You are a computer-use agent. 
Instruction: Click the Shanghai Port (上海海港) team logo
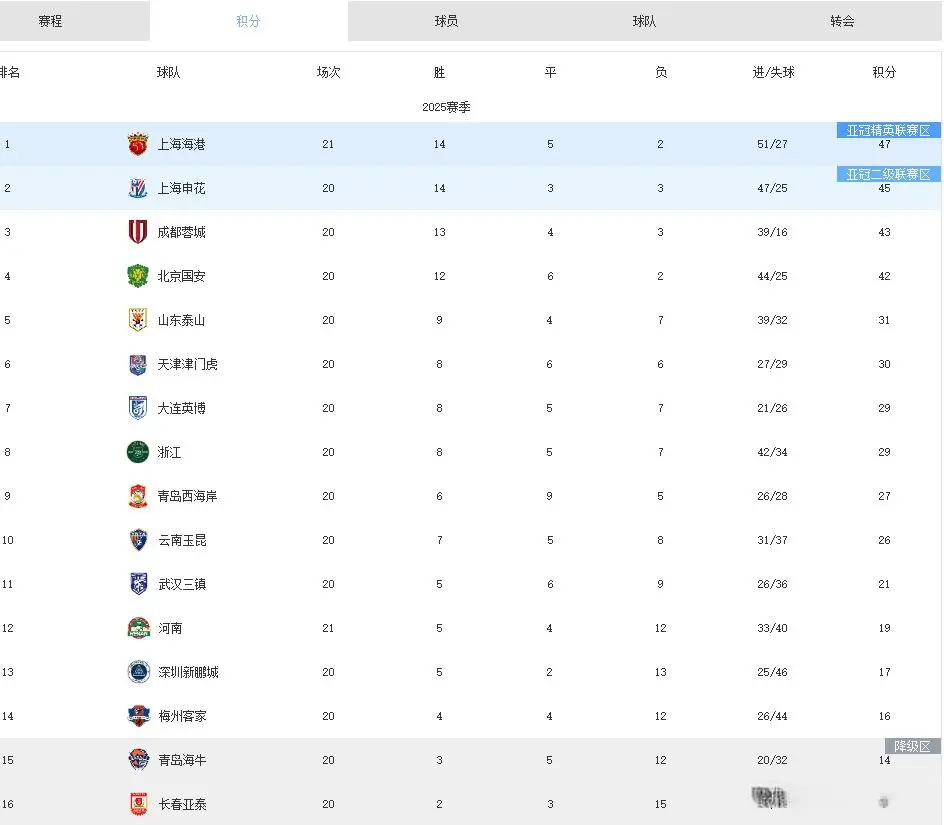(138, 144)
